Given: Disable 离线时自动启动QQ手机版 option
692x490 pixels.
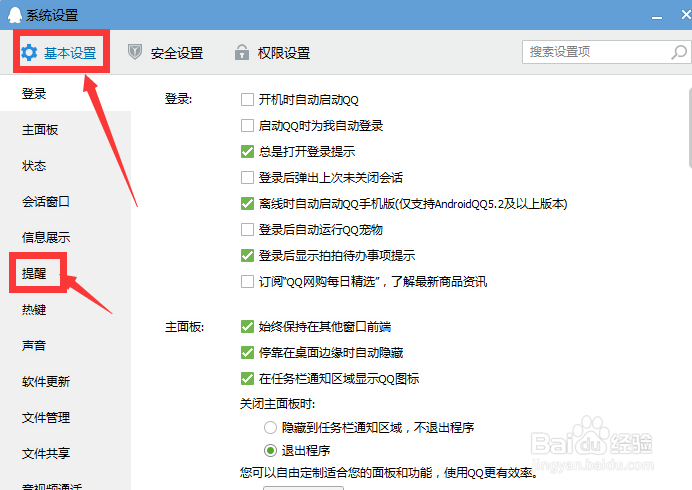Looking at the screenshot, I should [x=247, y=204].
